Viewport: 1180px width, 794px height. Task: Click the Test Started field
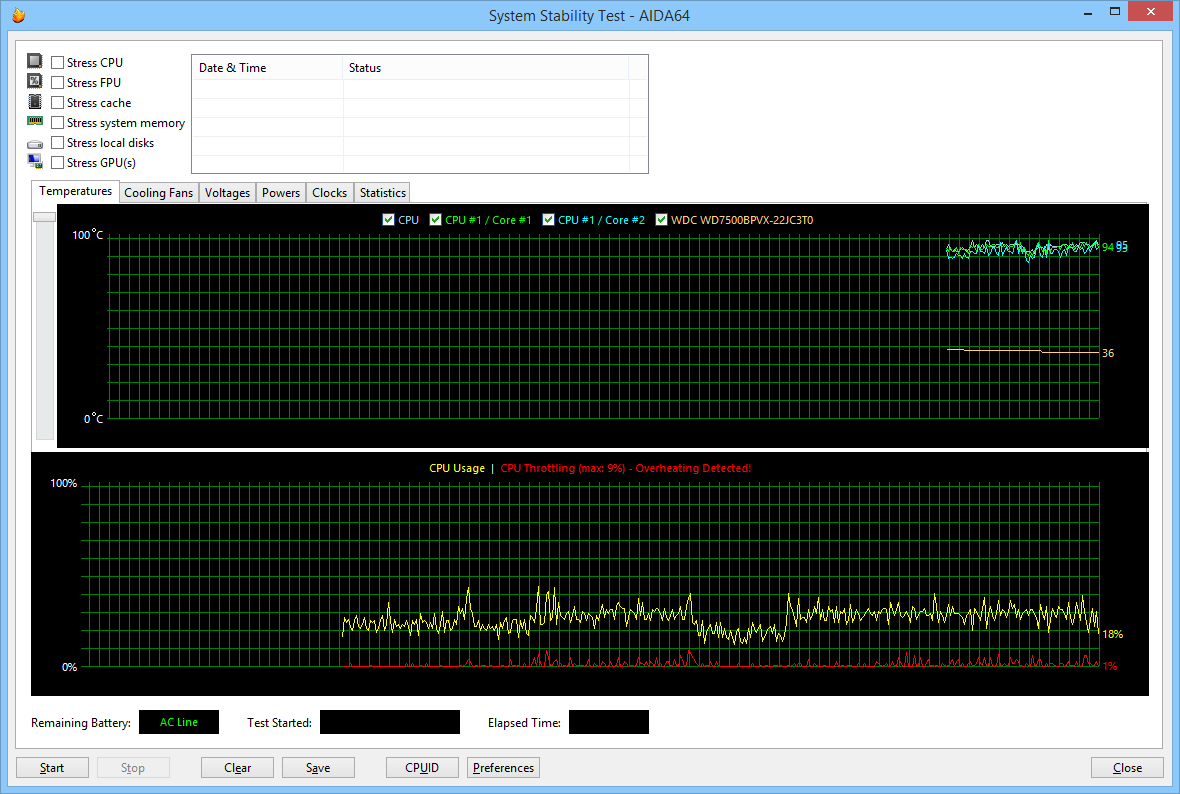point(390,722)
